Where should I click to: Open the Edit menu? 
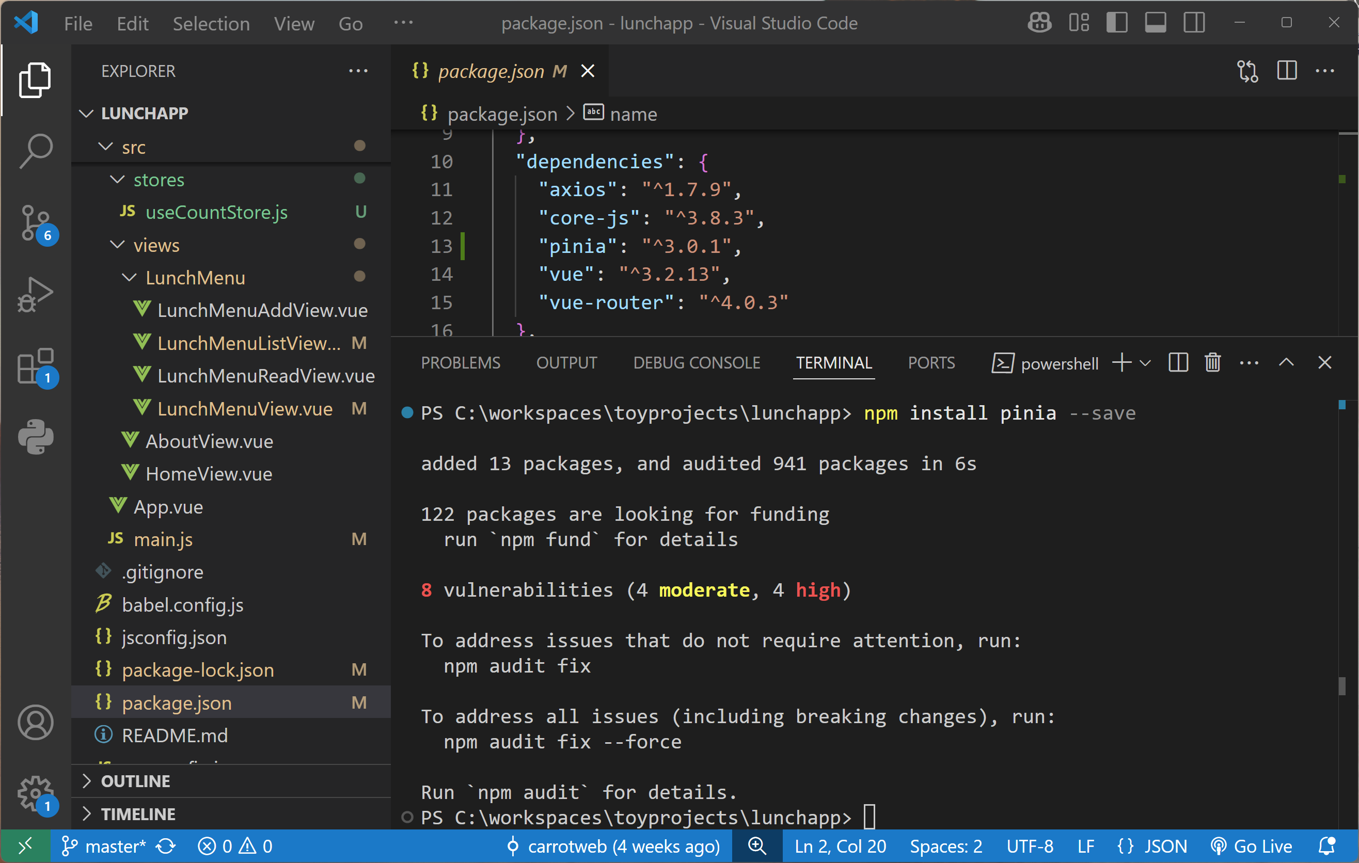coord(132,23)
